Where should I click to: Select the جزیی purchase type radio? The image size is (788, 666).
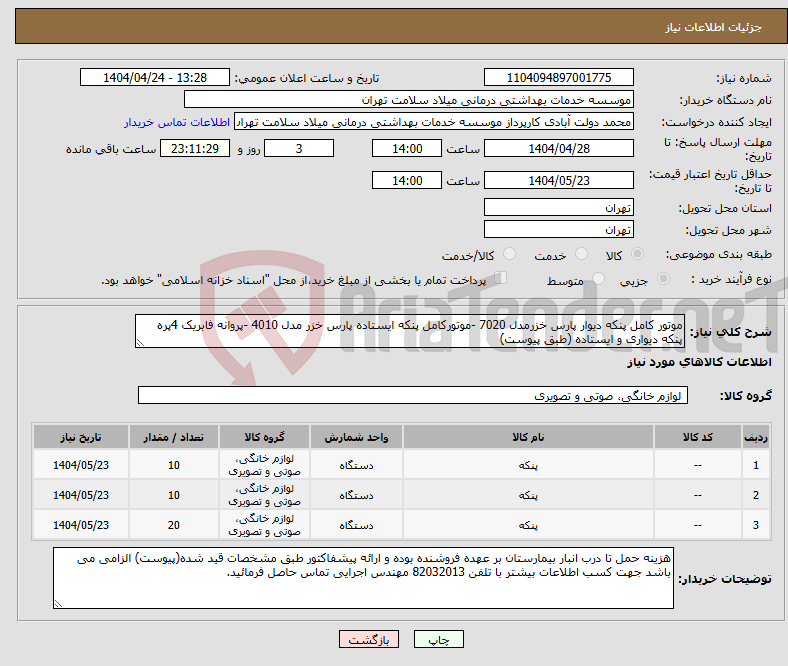coord(663,278)
